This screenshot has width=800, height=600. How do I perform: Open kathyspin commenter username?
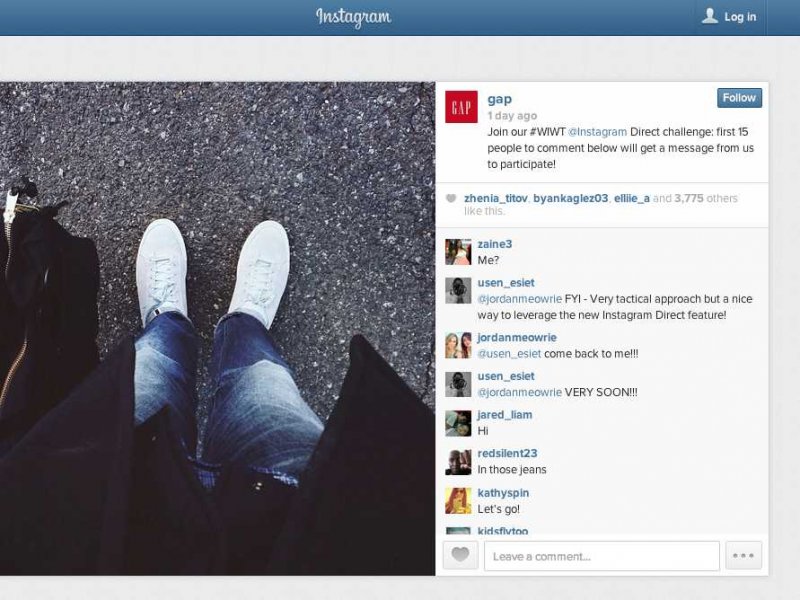point(503,493)
